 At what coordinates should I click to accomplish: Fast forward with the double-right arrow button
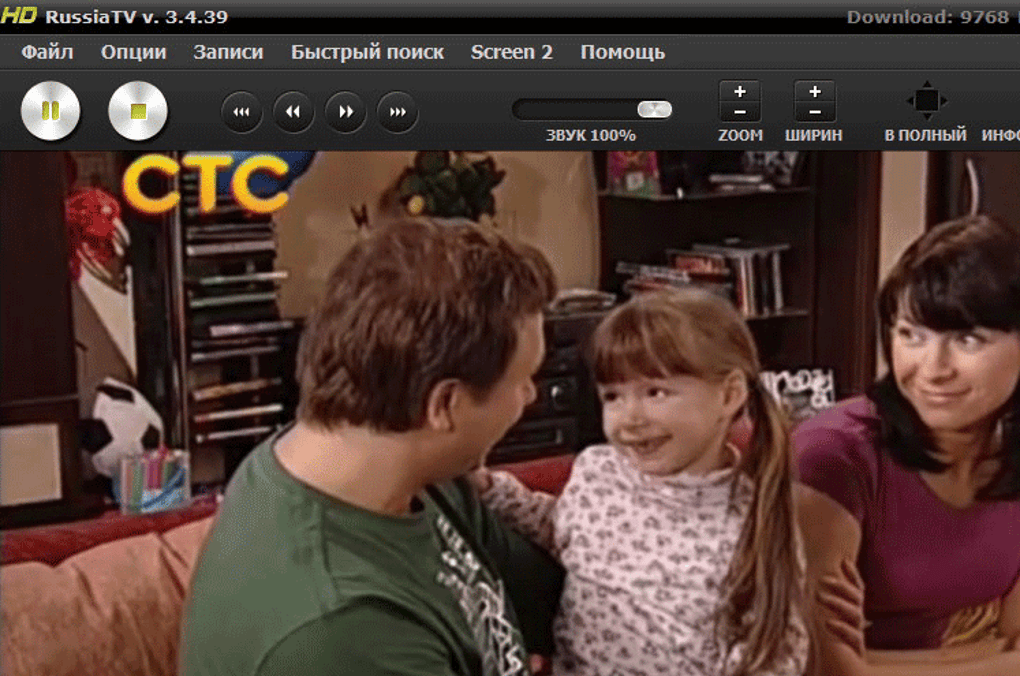345,112
